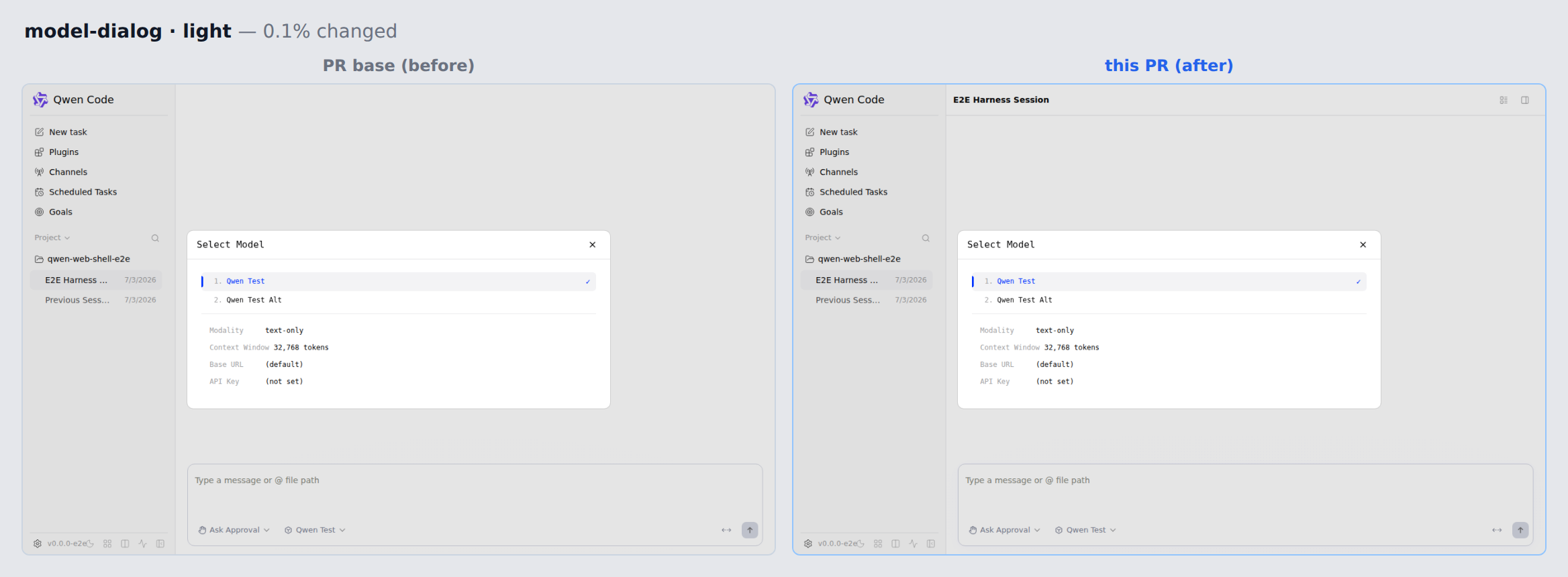Viewport: 1568px width, 577px height.
Task: Click "(default)" Base URL value in before dialog
Action: click(284, 365)
